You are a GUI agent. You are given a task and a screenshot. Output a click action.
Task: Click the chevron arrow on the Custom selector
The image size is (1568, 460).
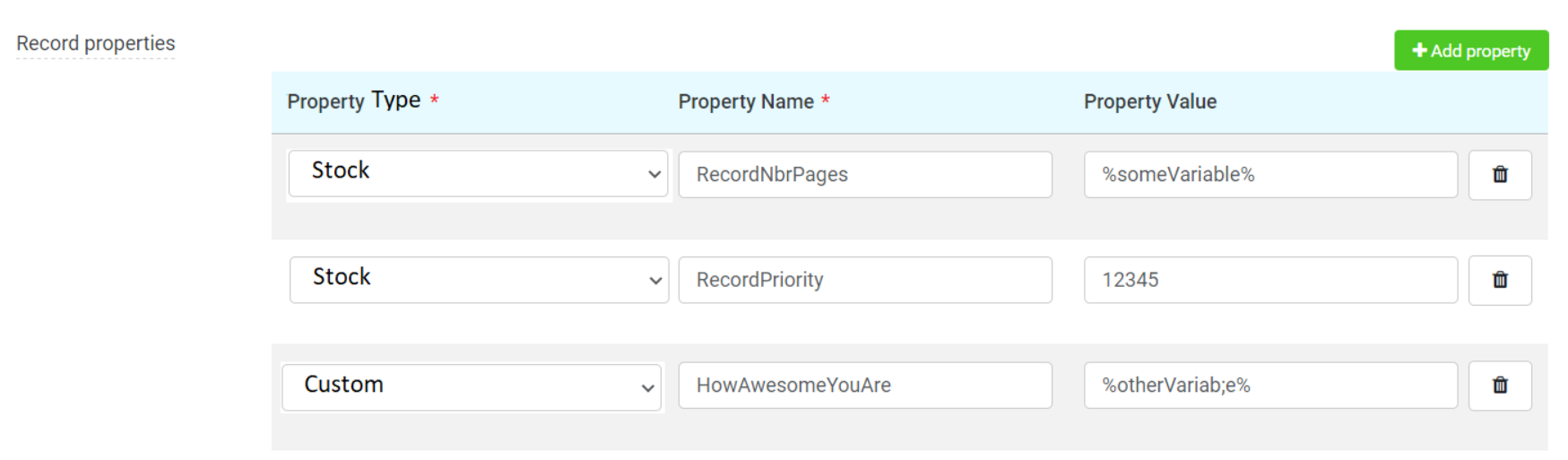(x=647, y=388)
